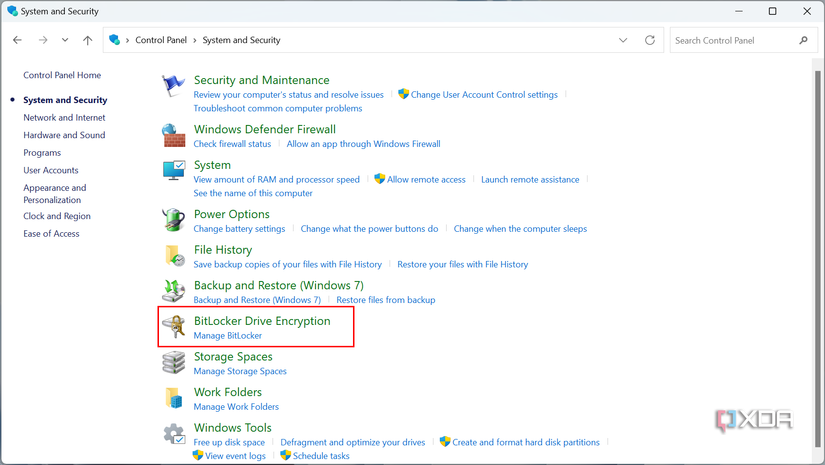
Task: Click the Search Control Panel field
Action: point(743,40)
